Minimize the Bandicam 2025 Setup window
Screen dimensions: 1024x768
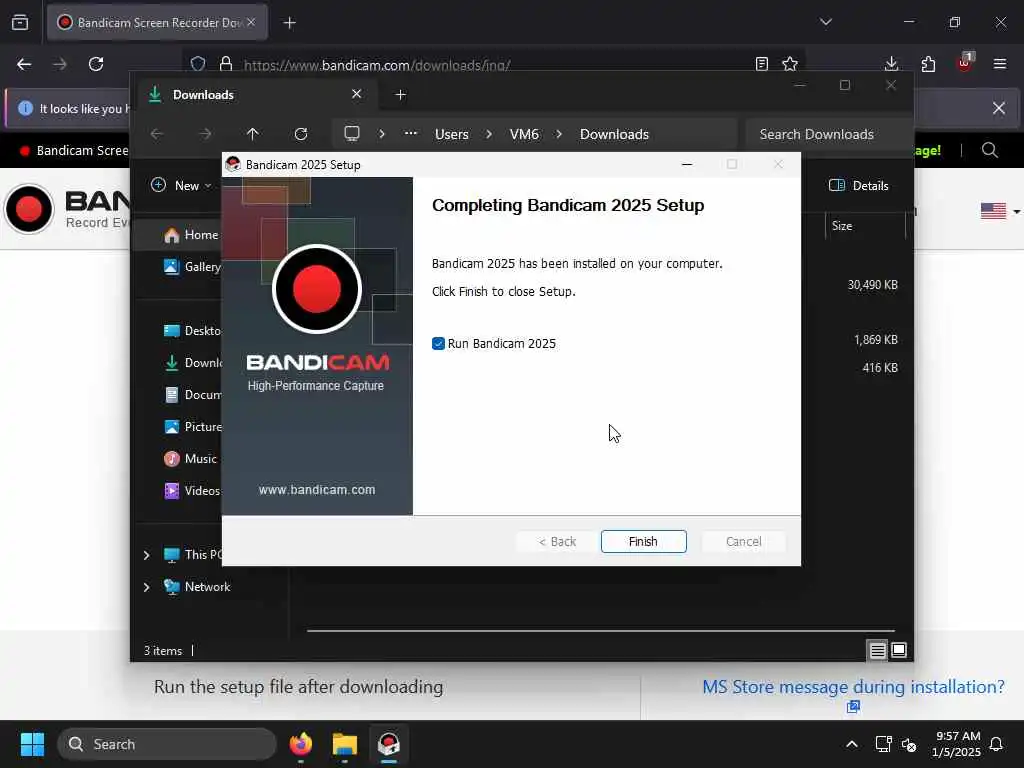(x=686, y=165)
